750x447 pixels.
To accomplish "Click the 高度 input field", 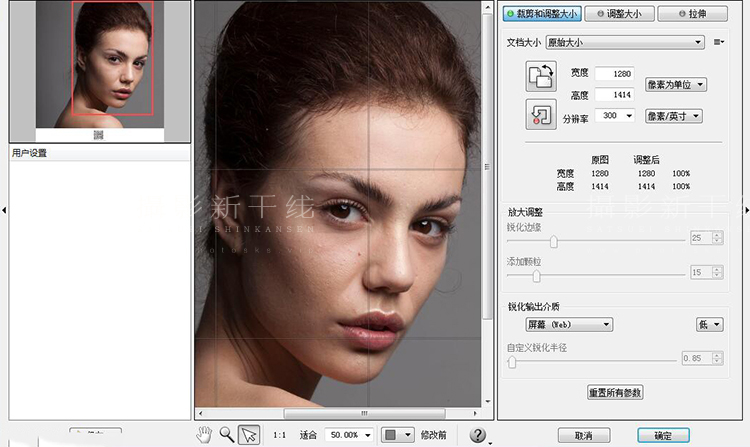I will [x=614, y=95].
